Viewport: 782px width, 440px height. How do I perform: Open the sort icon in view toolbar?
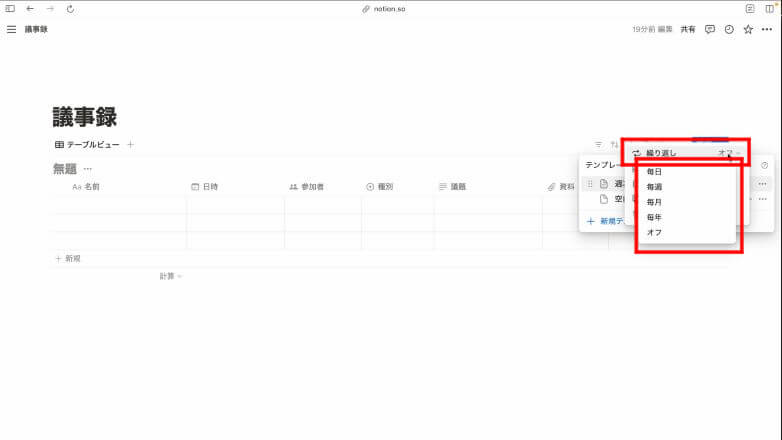click(614, 145)
